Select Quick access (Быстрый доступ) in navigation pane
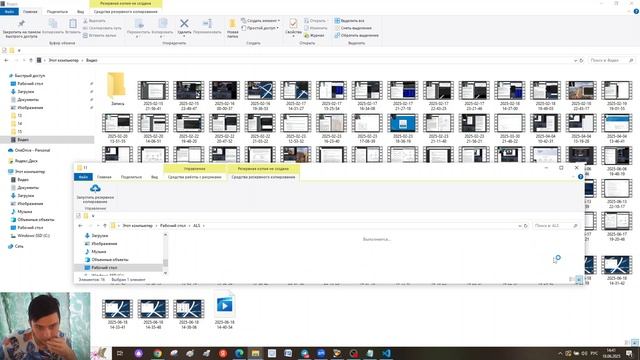This screenshot has width=640, height=360. click(29, 76)
